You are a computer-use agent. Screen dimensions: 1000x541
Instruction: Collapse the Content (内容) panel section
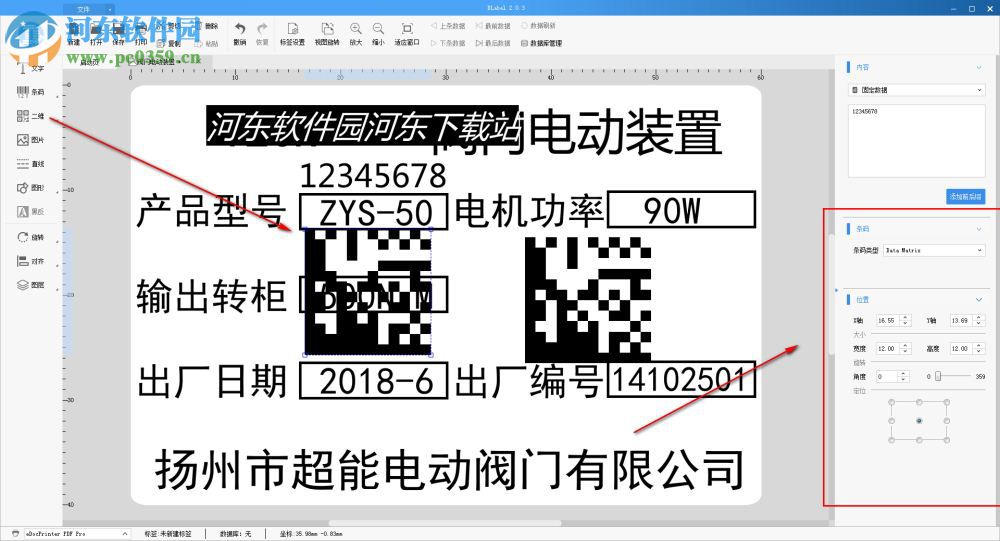979,67
